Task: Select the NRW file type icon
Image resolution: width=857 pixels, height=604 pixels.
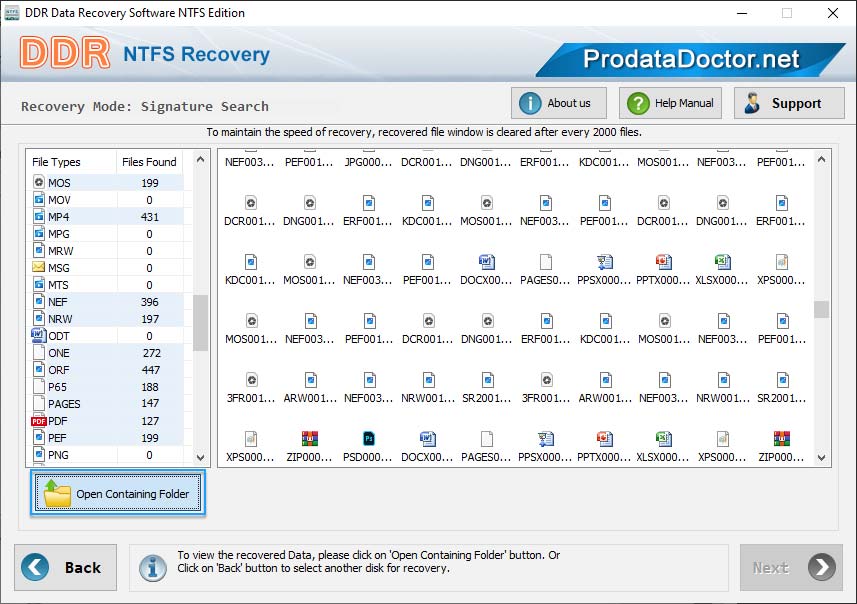Action: [x=39, y=318]
